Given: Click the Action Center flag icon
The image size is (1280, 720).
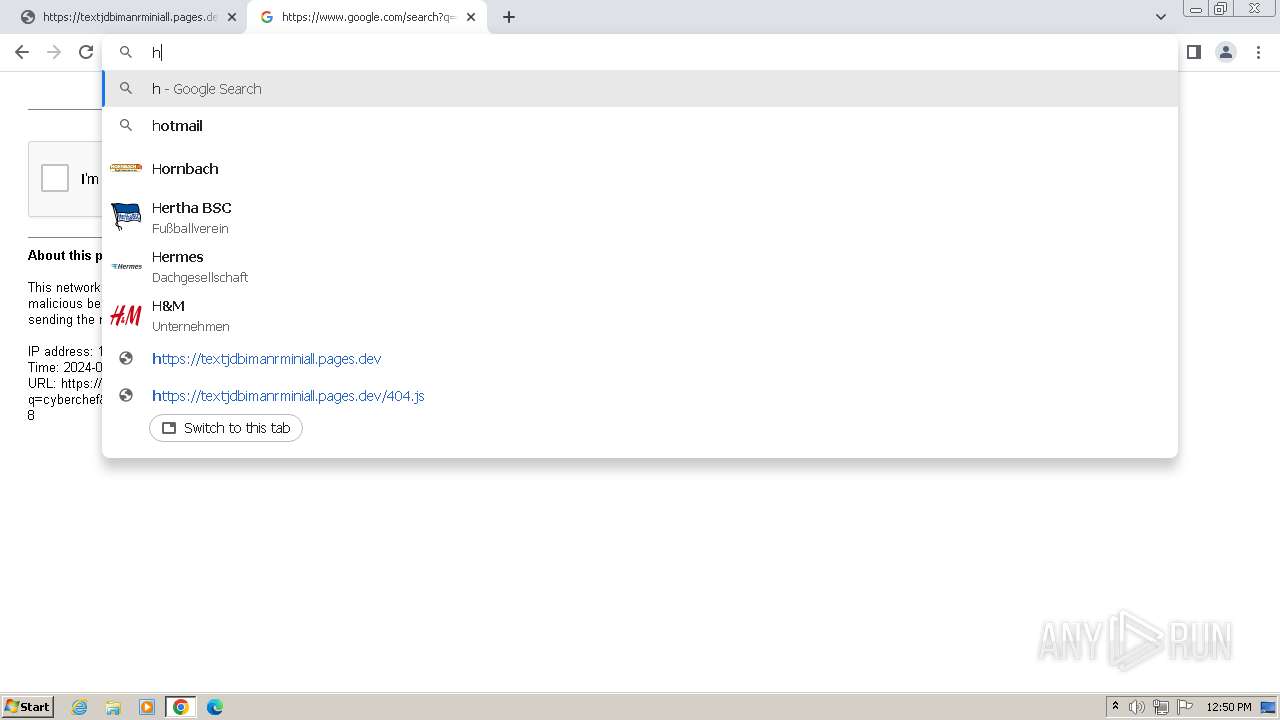Looking at the screenshot, I should [x=1185, y=707].
